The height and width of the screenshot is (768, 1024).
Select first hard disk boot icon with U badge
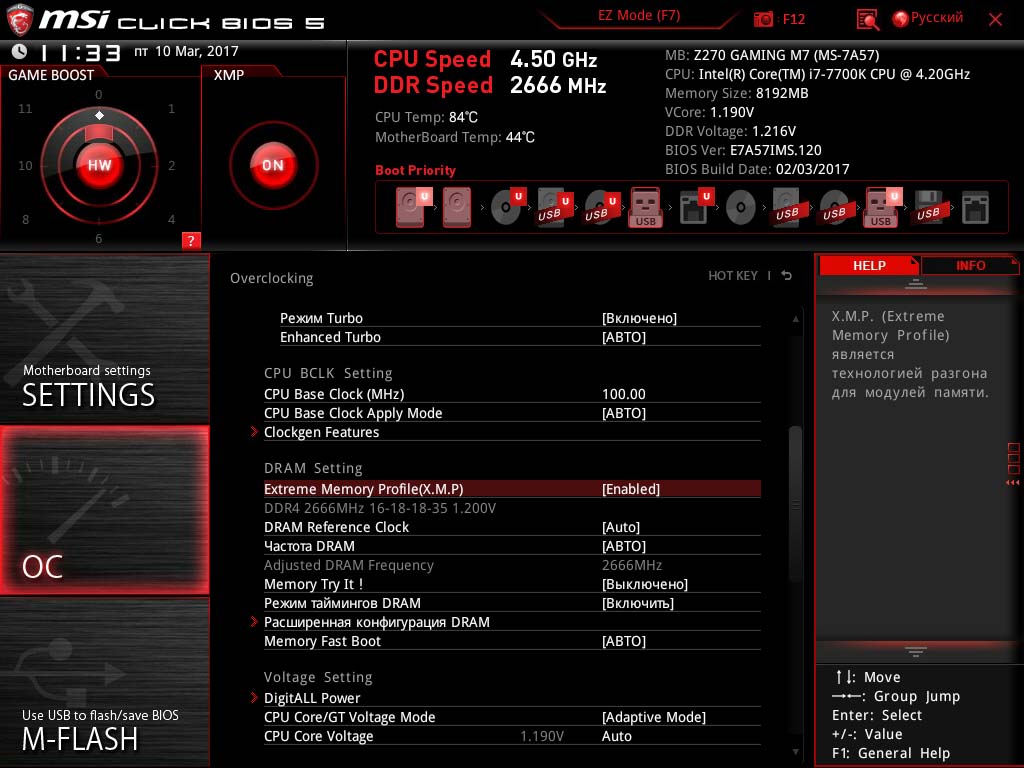[413, 208]
